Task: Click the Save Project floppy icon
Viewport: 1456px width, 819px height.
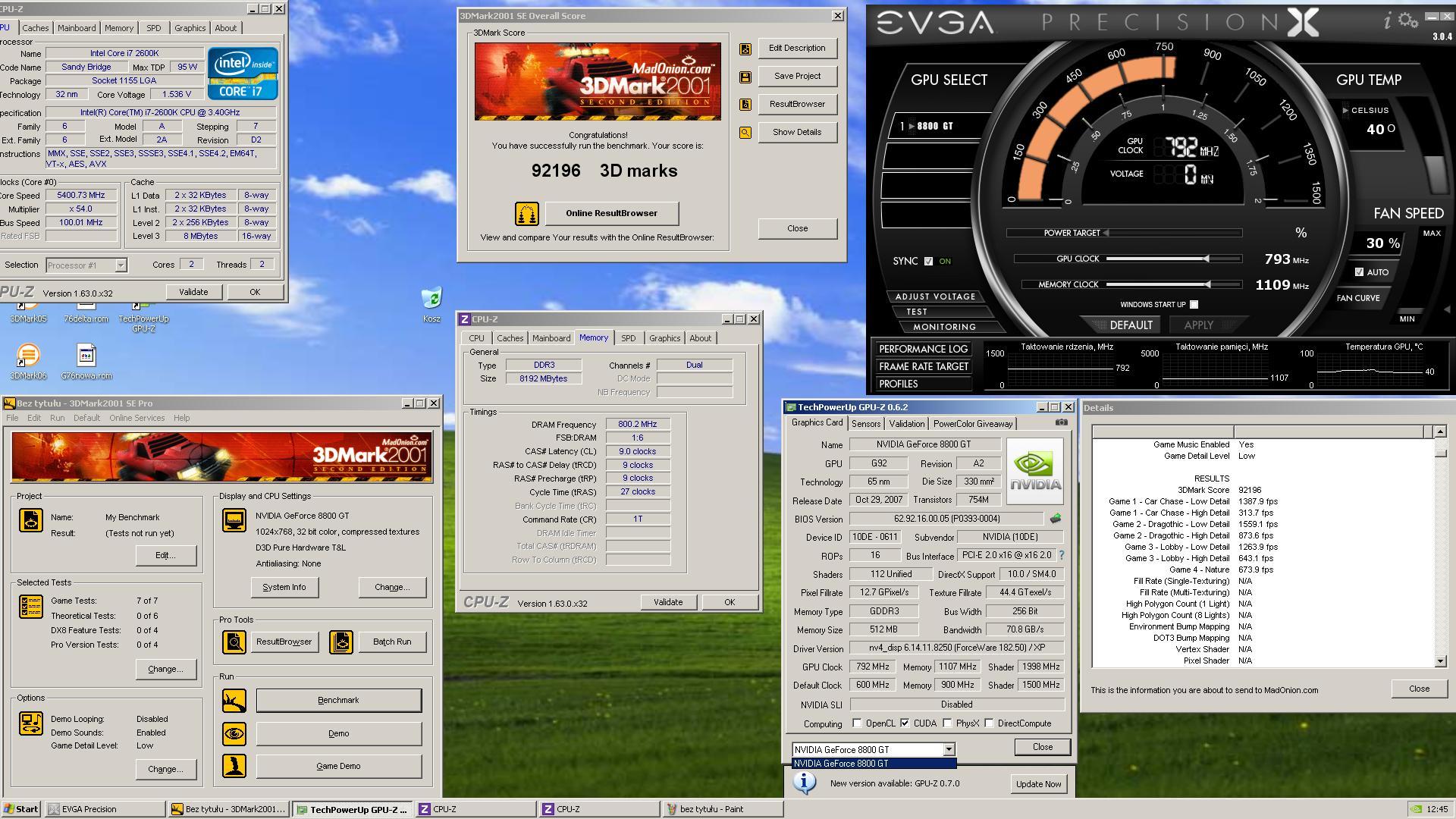Action: point(745,77)
